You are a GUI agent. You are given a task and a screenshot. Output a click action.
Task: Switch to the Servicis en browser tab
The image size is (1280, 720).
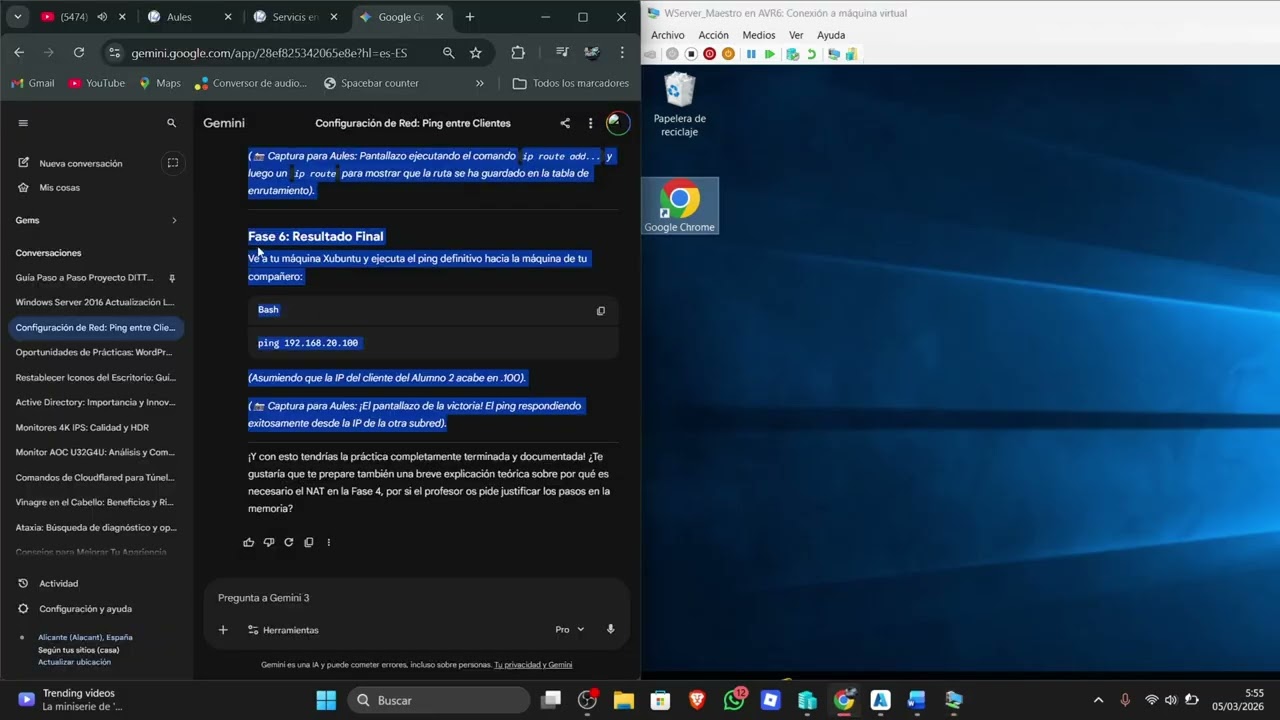point(295,17)
